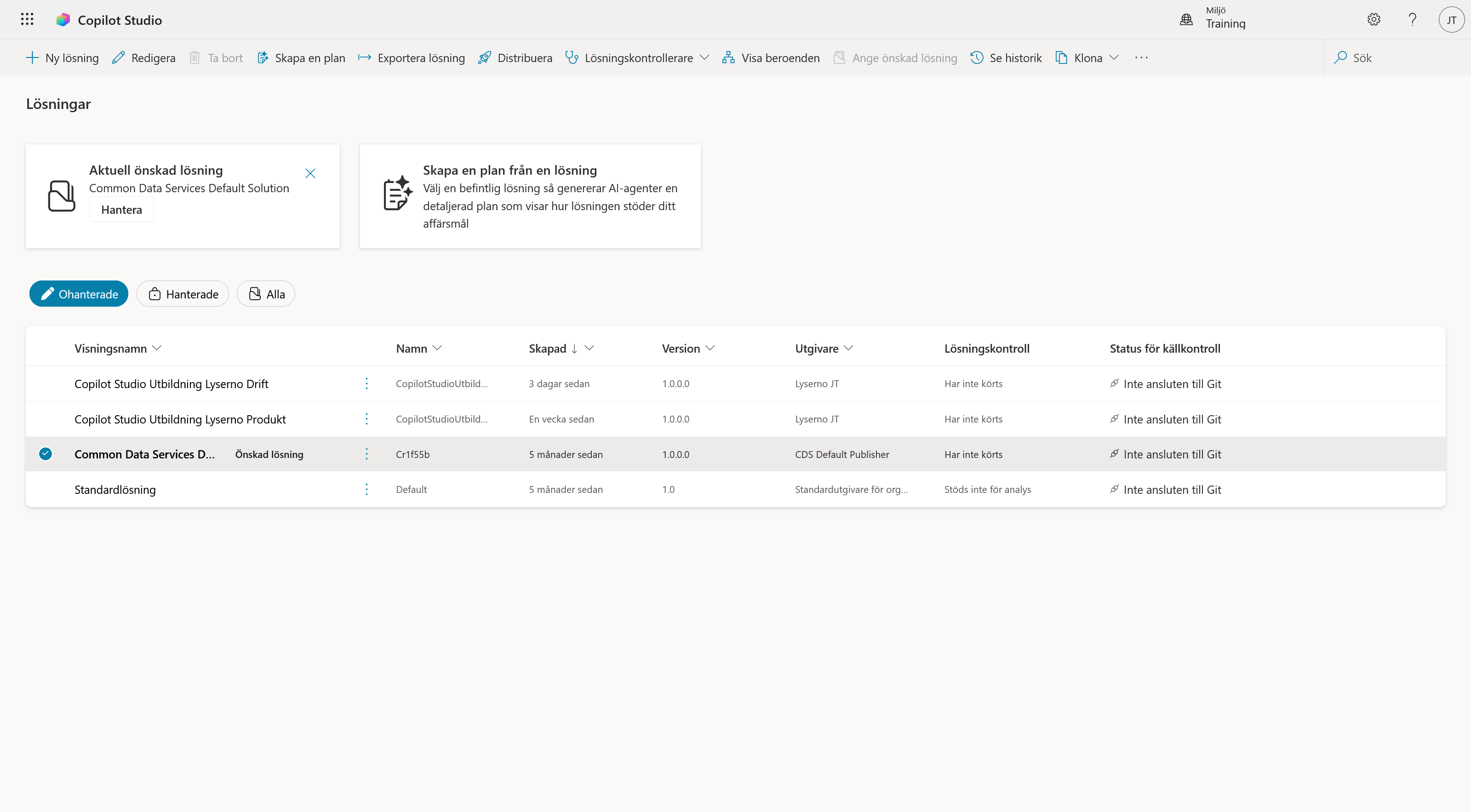Open Copilot Studio Utbildning Lyserno Drift solution

tap(172, 384)
